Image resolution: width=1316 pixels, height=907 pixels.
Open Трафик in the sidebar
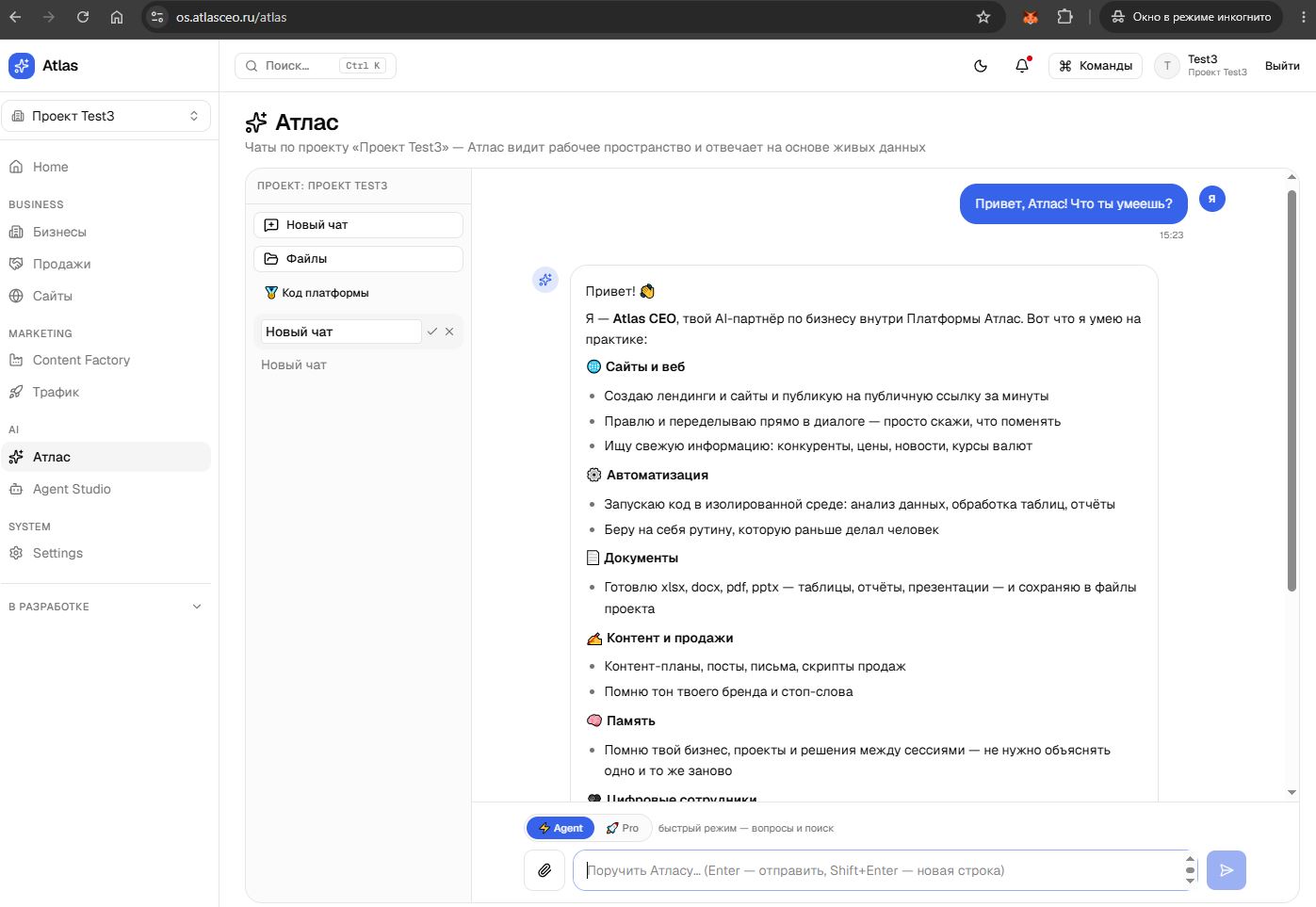point(106,392)
